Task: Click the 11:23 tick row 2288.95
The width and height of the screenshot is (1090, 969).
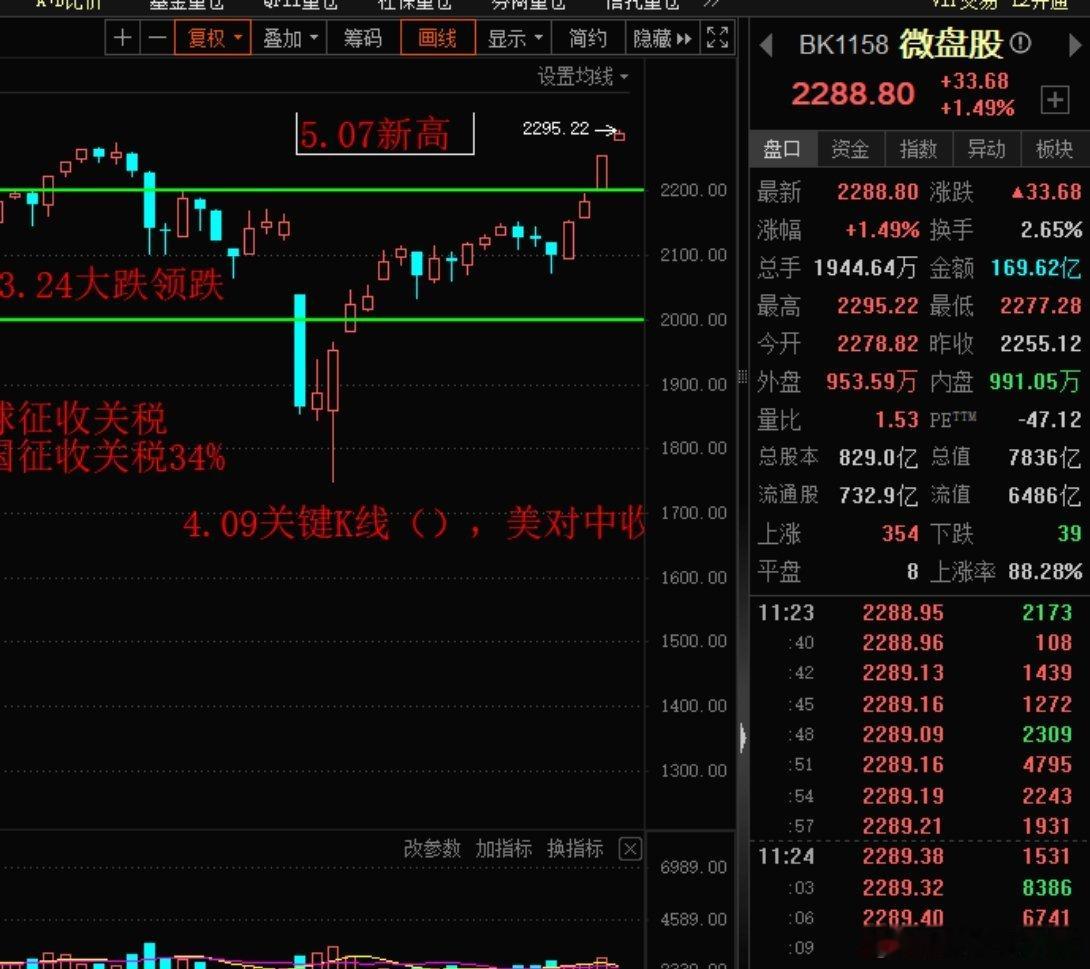Action: click(903, 612)
